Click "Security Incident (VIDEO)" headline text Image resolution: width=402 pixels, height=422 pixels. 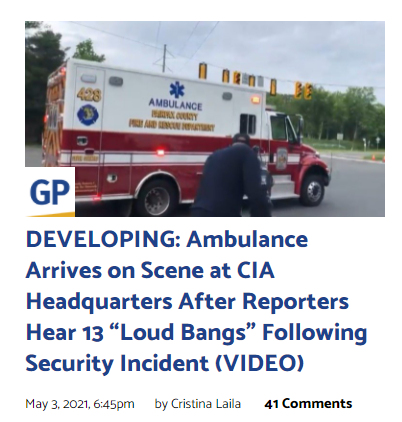coord(165,363)
